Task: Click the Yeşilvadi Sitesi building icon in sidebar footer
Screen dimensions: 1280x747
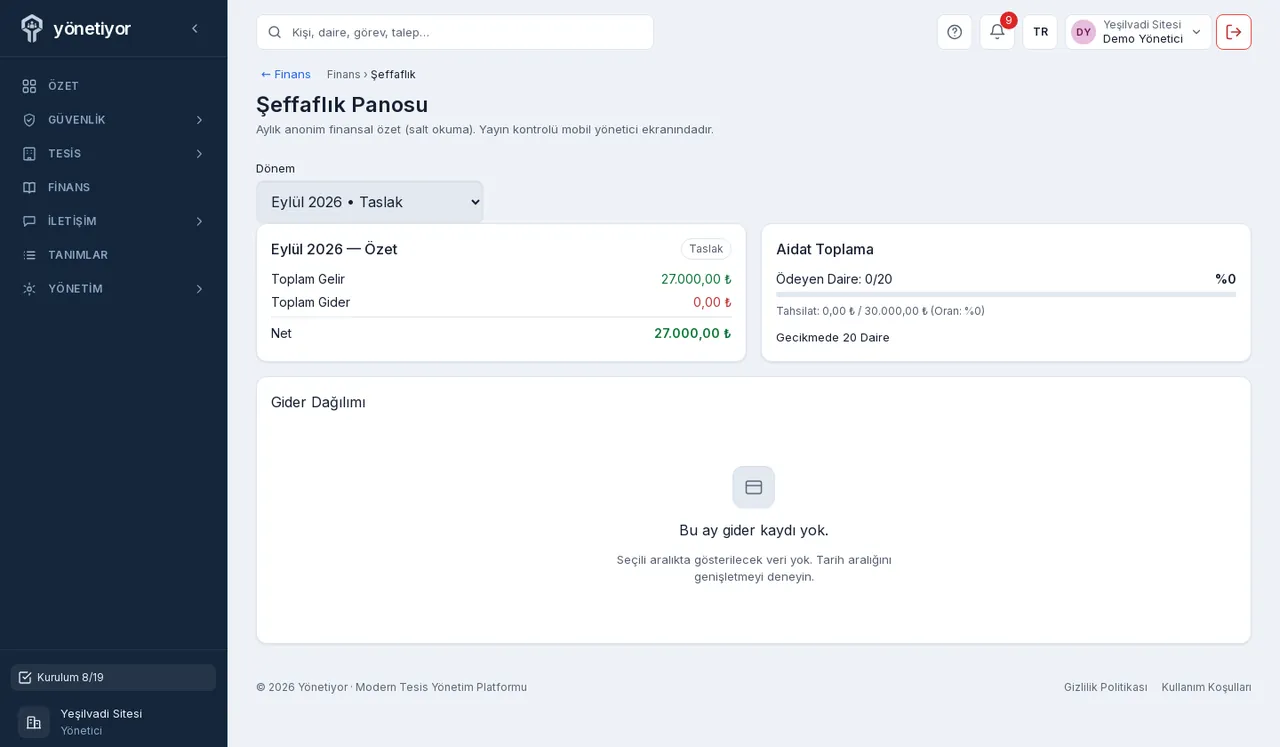Action: coord(34,722)
